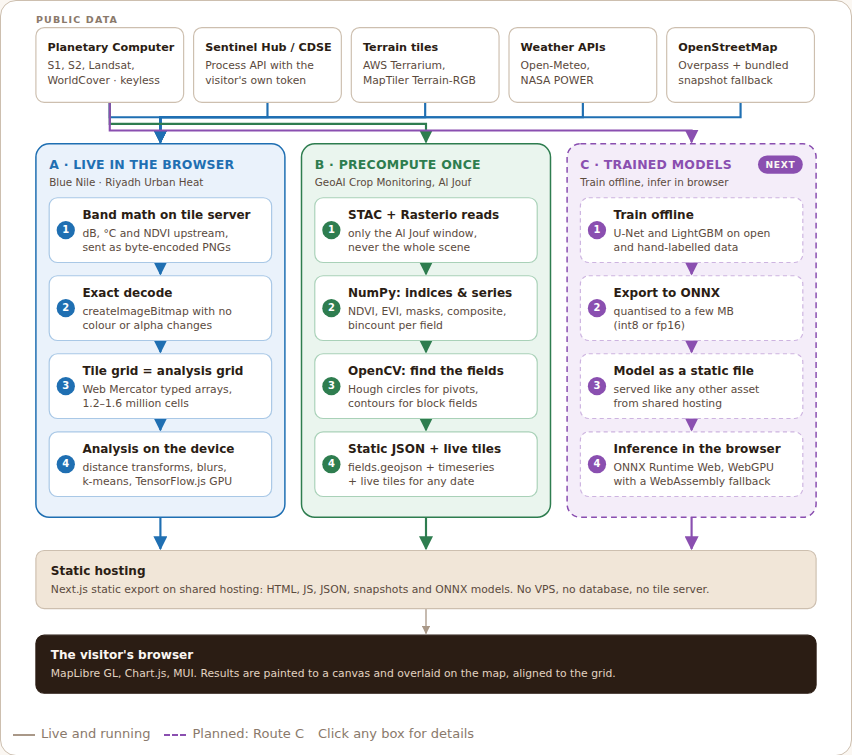The image size is (852, 755).
Task: Click the number 1 badge beside Band math on tile server
Action: pos(66,230)
